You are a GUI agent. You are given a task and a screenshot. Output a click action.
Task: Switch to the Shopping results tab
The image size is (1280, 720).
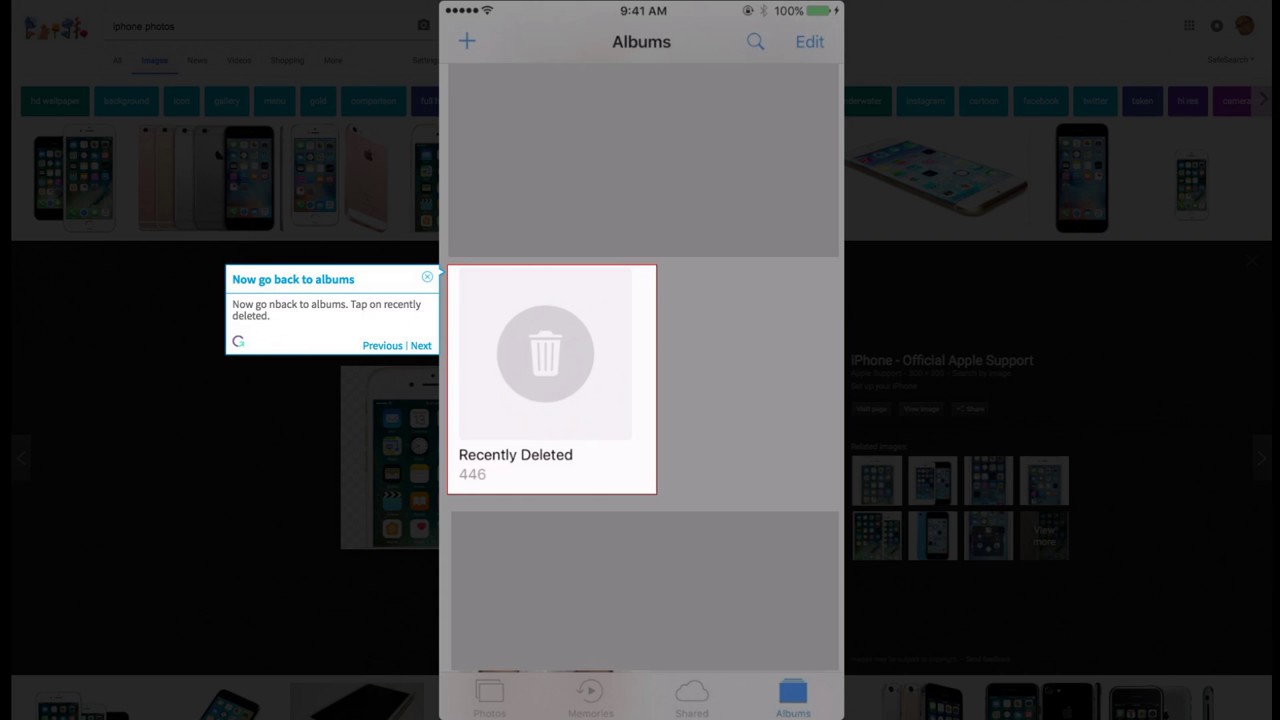287,60
